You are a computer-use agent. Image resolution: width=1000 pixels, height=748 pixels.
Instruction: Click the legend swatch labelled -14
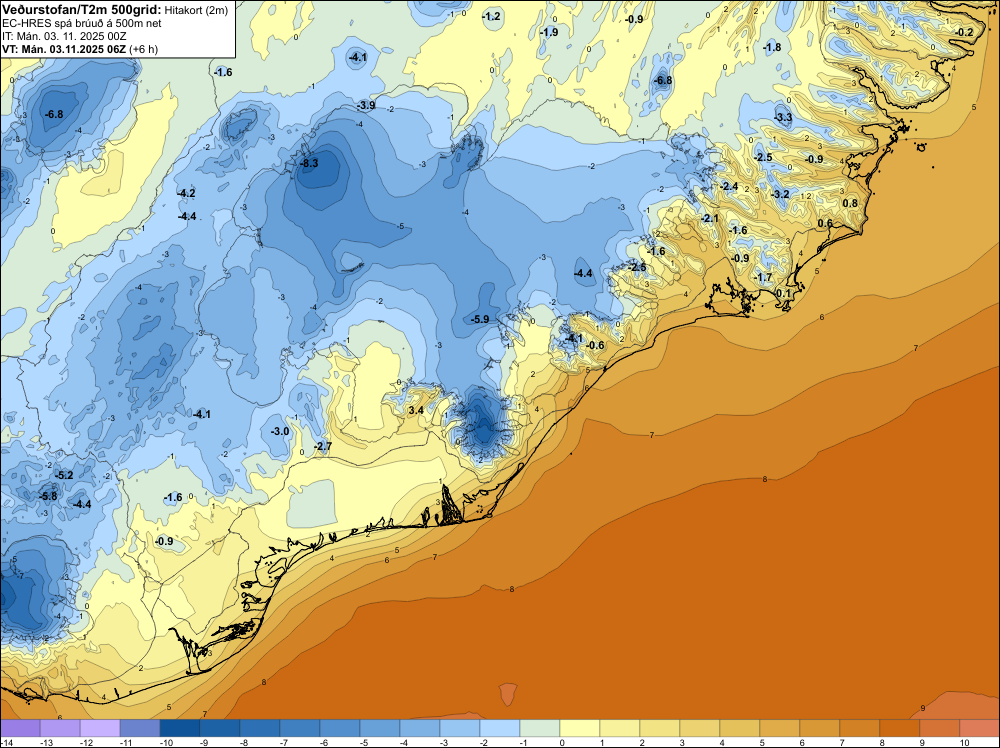pyautogui.click(x=20, y=728)
